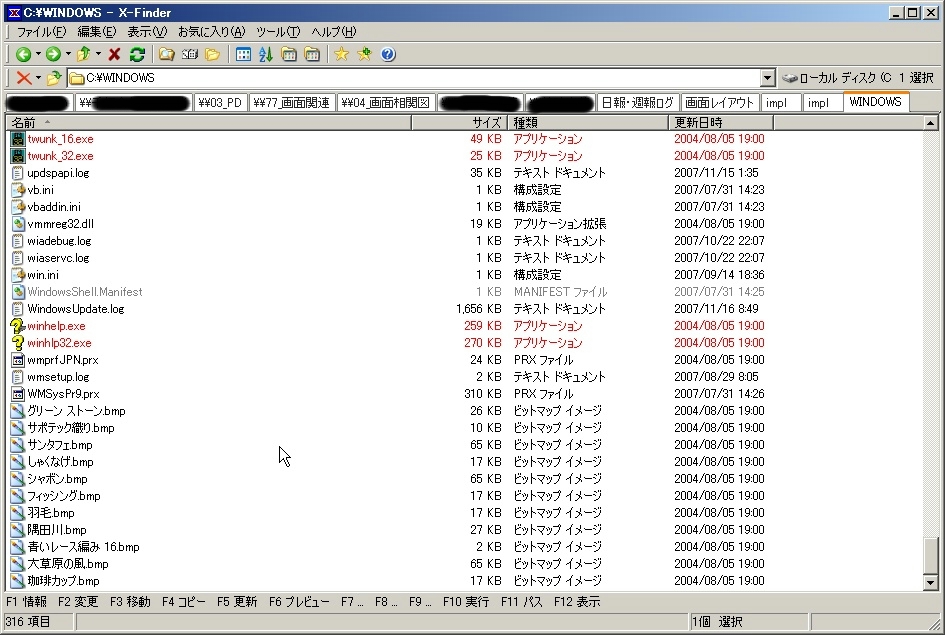Open the 表示 menu
945x635 pixels.
point(147,32)
